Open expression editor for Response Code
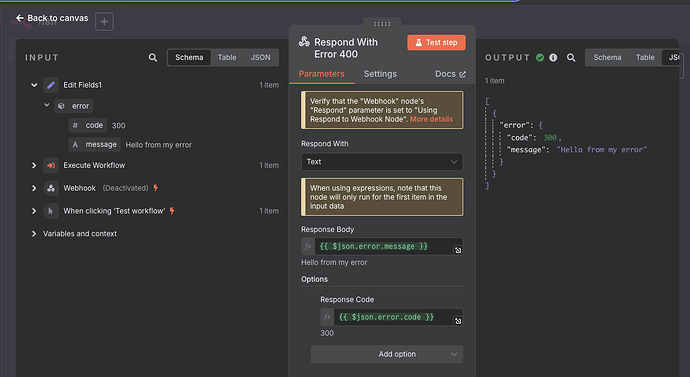The width and height of the screenshot is (690, 377). (x=458, y=321)
